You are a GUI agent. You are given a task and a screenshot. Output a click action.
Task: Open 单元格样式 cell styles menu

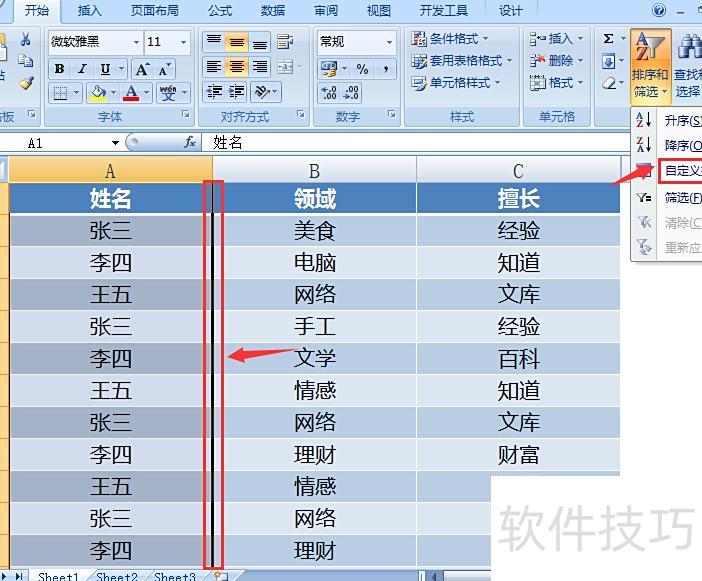[456, 83]
